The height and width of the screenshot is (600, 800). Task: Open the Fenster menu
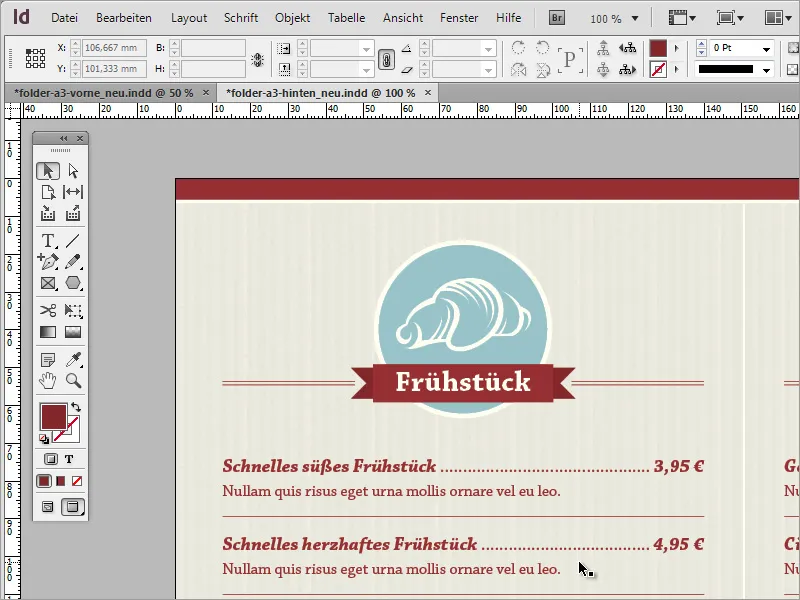[x=459, y=18]
